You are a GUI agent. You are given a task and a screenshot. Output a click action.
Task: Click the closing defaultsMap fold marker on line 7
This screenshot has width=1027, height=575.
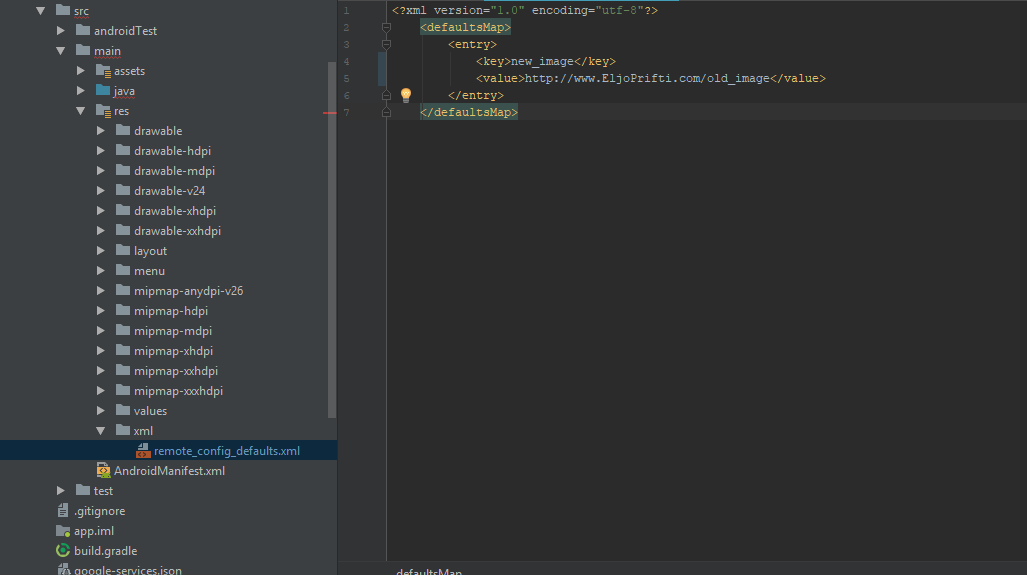click(x=386, y=112)
